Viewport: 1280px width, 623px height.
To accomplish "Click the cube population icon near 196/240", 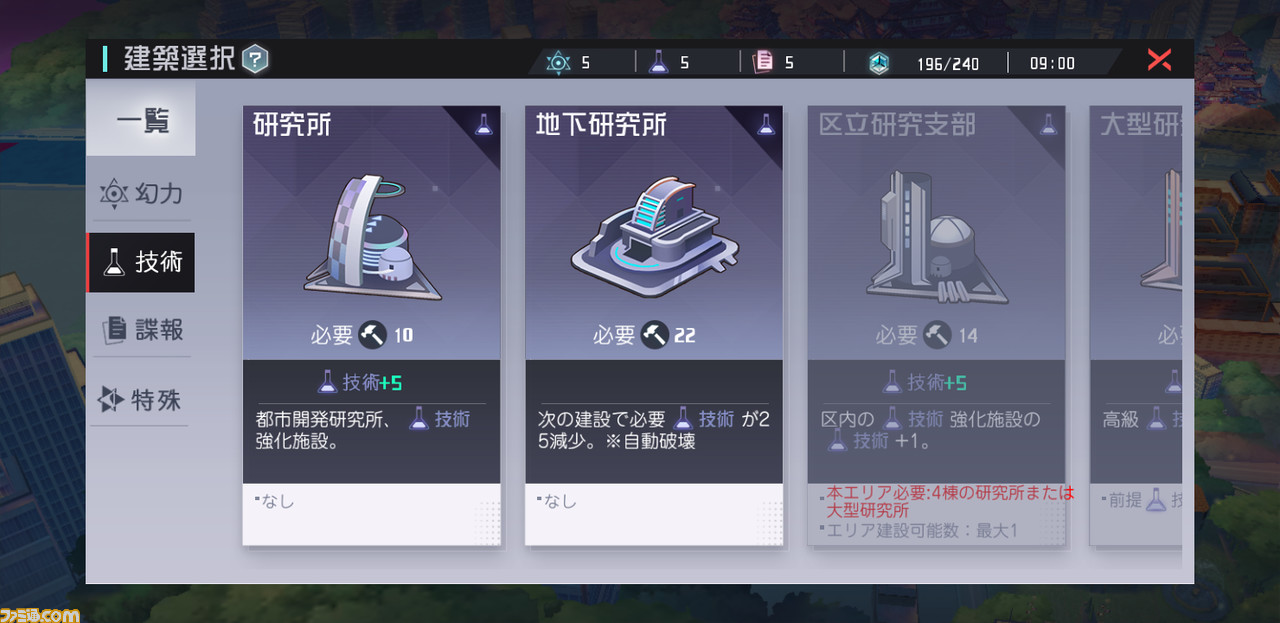I will [x=879, y=63].
